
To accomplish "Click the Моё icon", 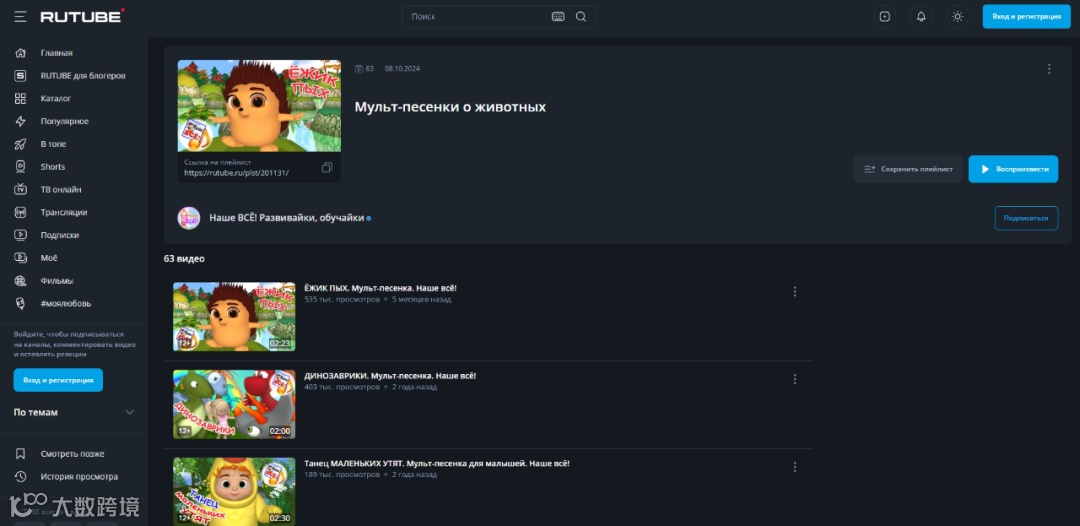I will pos(21,257).
